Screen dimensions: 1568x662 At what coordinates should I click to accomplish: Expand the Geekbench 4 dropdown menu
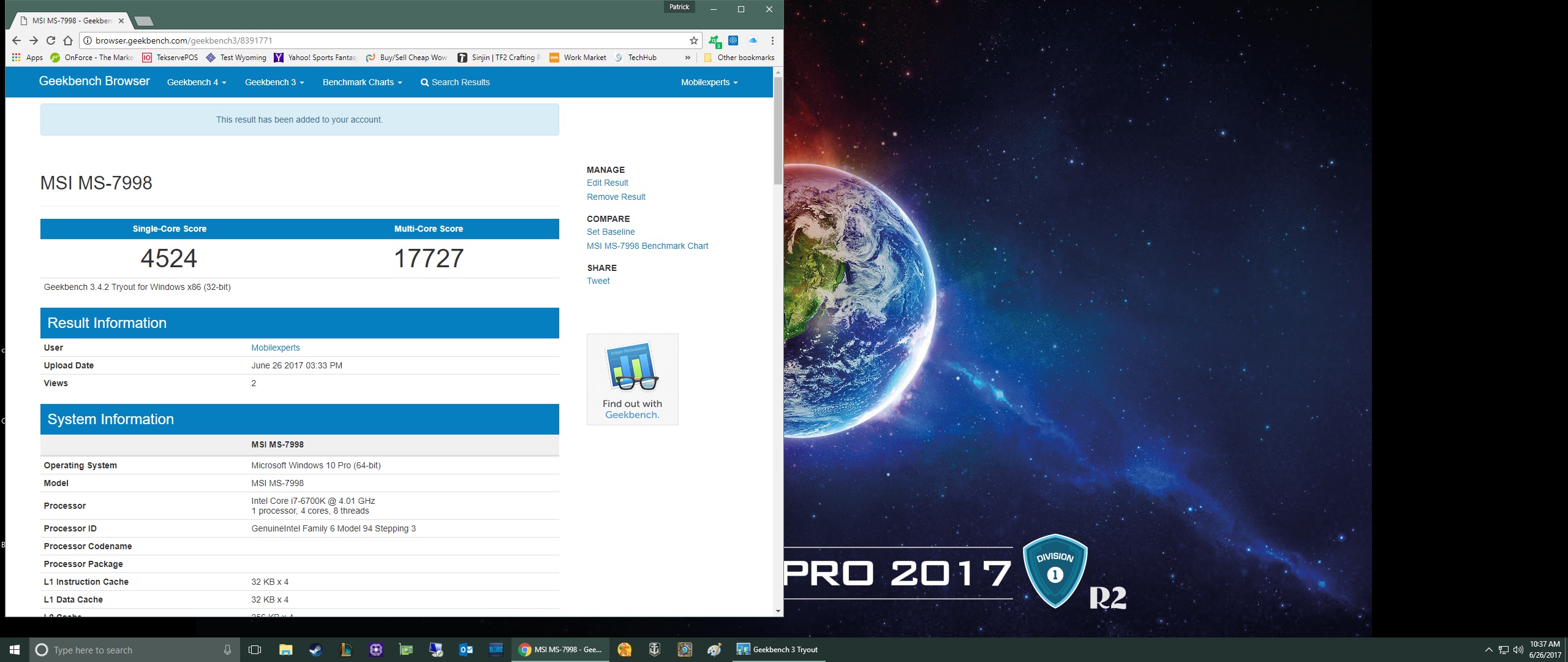(197, 82)
